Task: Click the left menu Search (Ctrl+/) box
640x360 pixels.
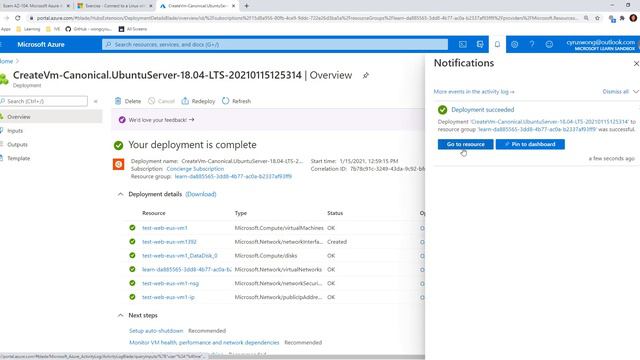Action: pos(44,101)
